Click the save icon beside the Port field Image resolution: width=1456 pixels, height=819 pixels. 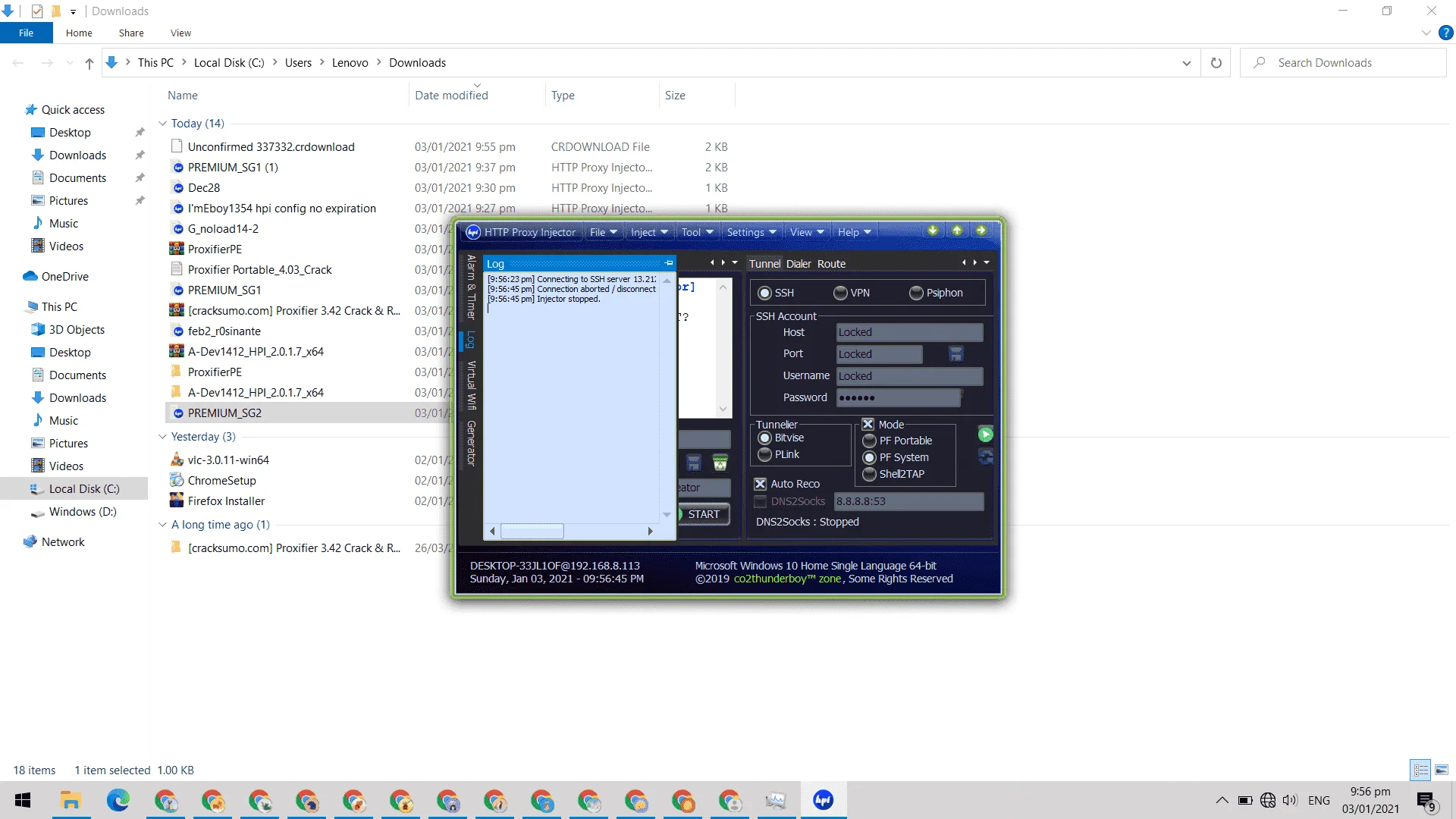coord(956,354)
